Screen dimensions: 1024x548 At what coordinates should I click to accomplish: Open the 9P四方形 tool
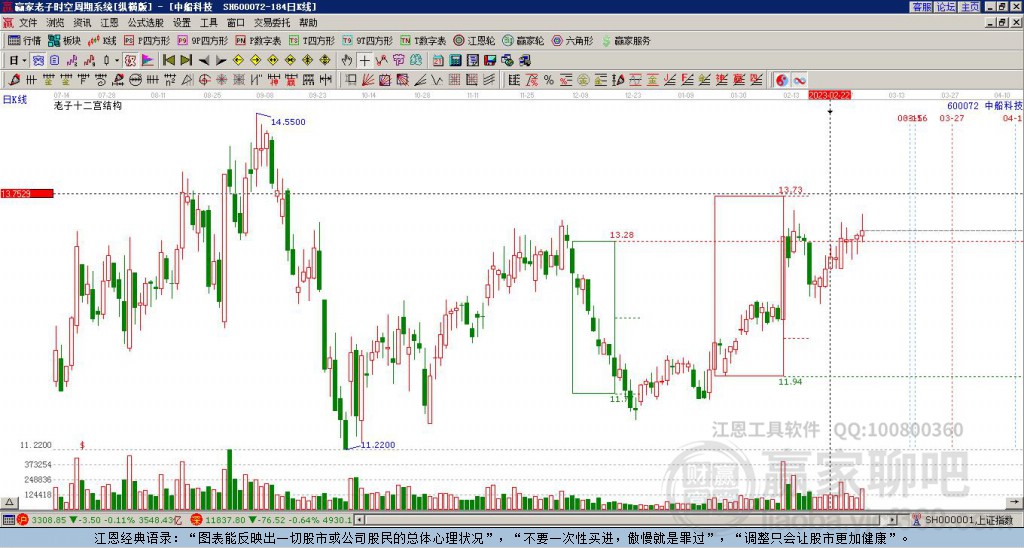pos(202,40)
